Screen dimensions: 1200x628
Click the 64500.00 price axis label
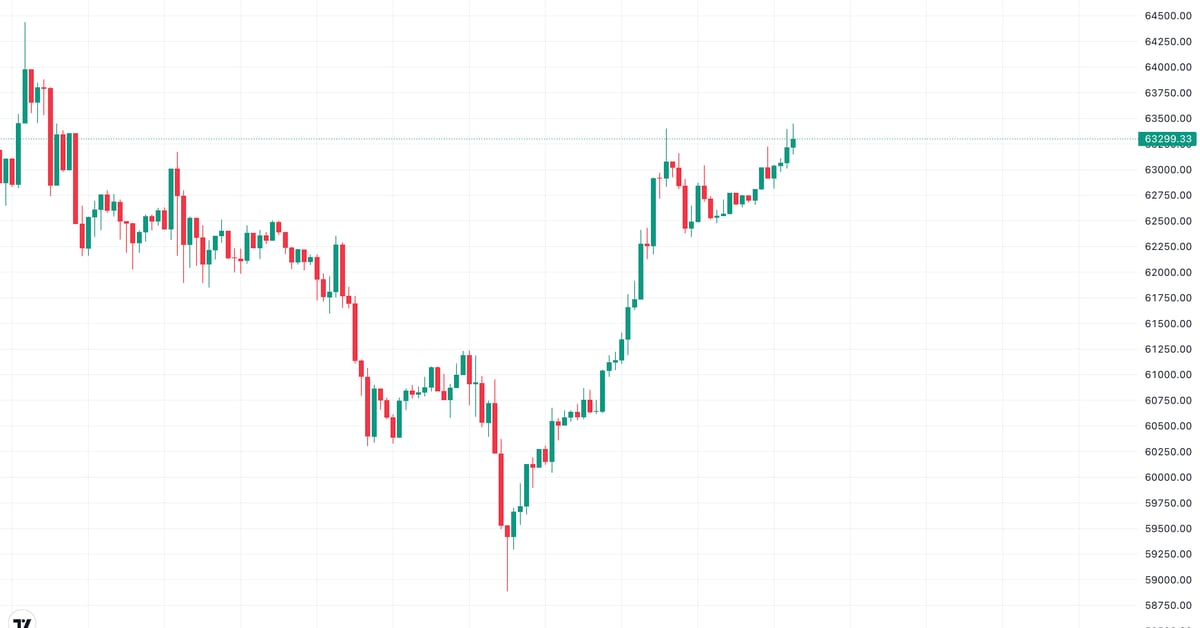[1169, 16]
